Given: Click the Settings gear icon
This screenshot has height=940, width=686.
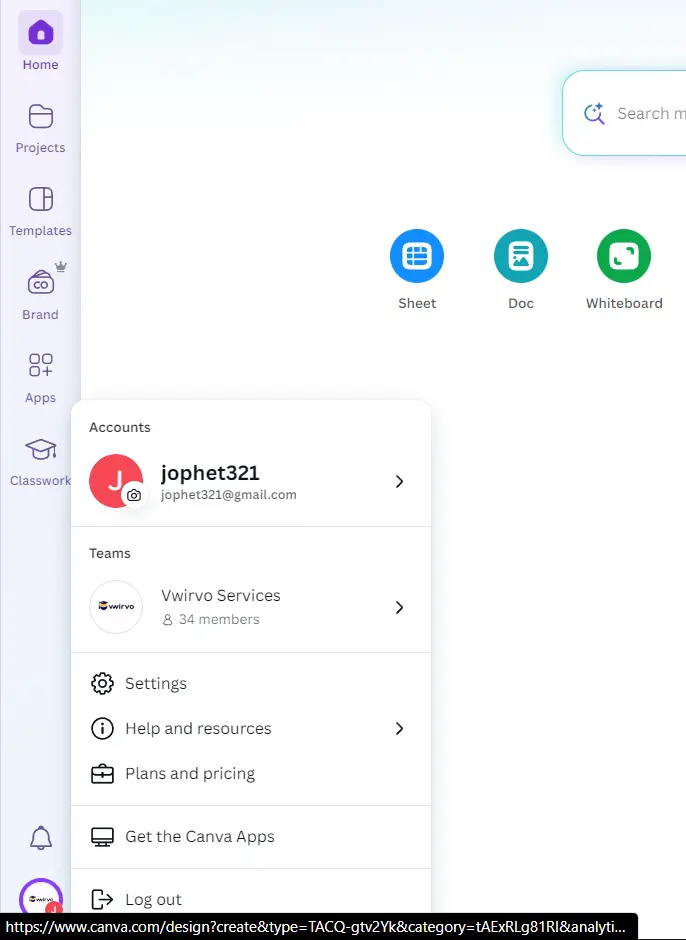Looking at the screenshot, I should [102, 683].
